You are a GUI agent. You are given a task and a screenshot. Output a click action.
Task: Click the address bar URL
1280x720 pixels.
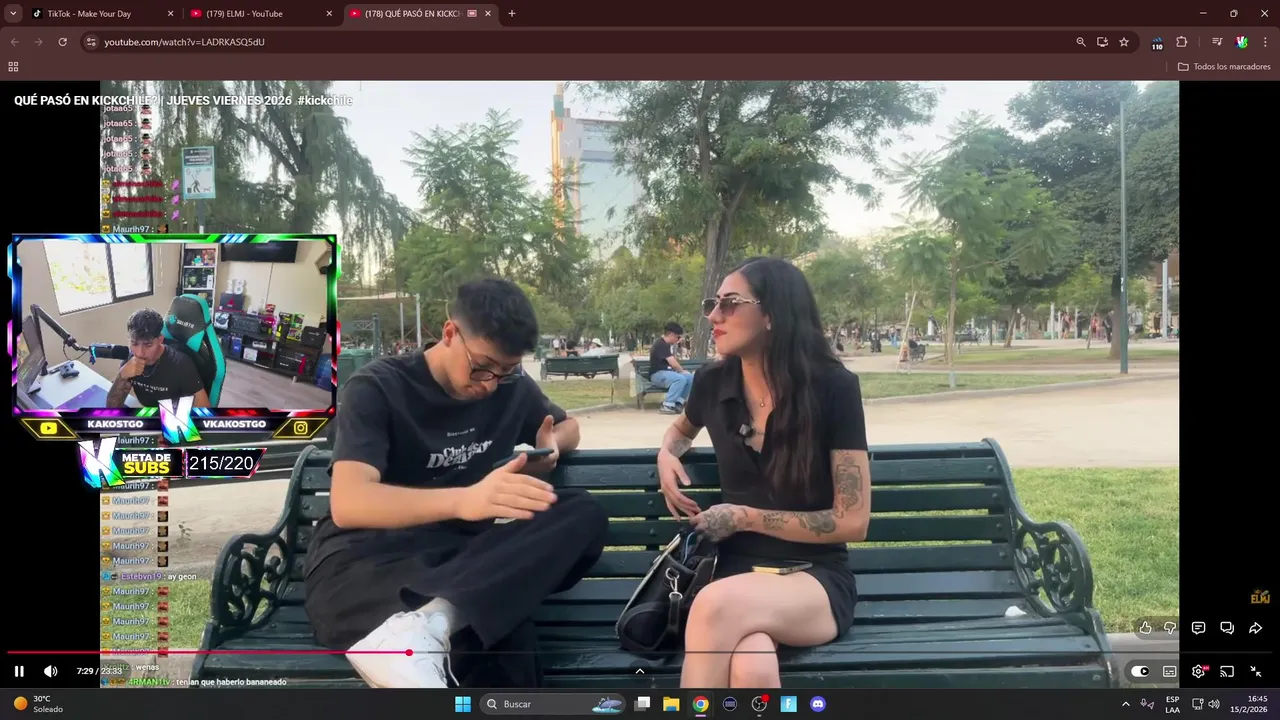click(x=184, y=42)
